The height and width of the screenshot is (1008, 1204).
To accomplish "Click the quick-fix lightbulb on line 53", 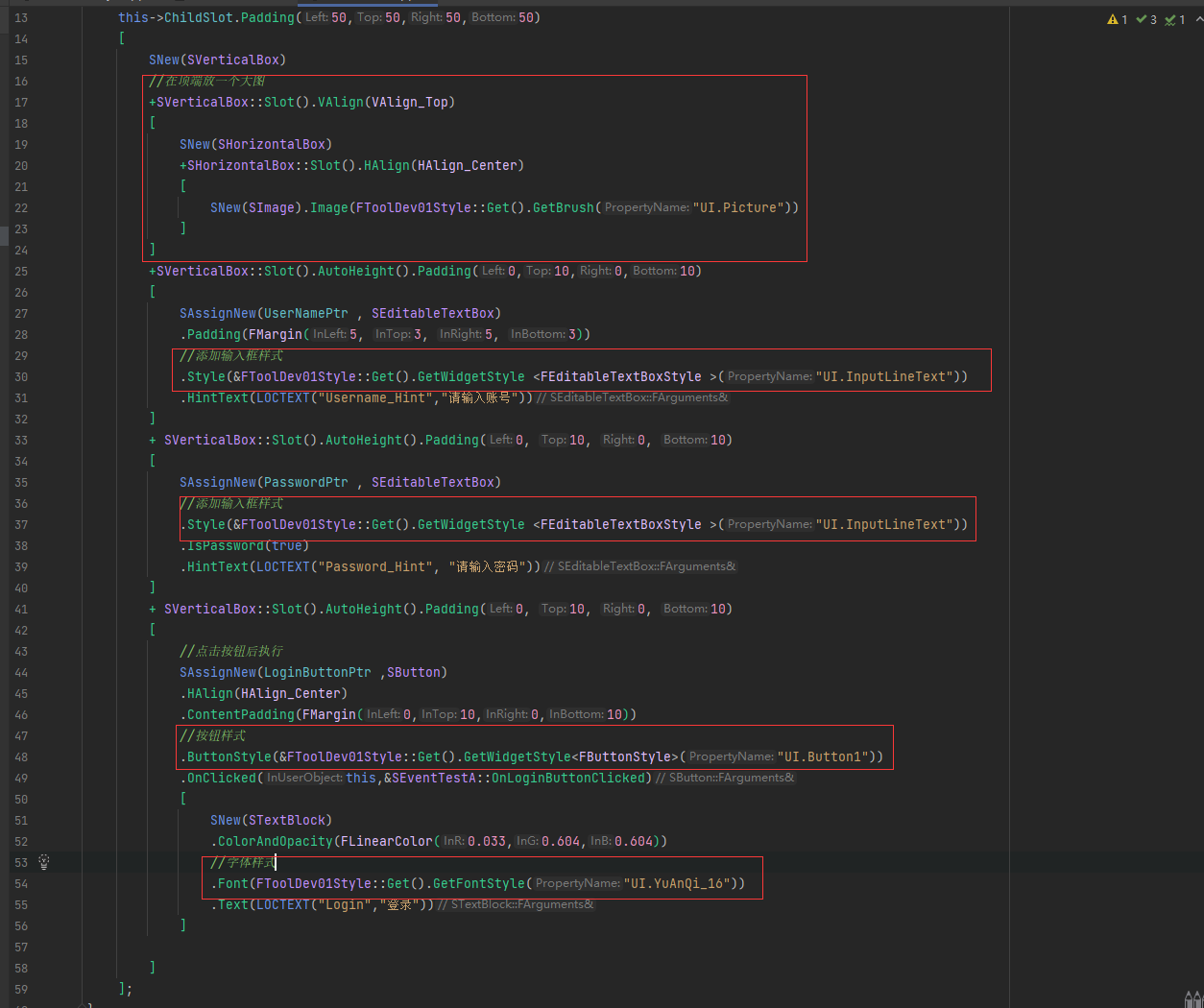I will point(42,862).
